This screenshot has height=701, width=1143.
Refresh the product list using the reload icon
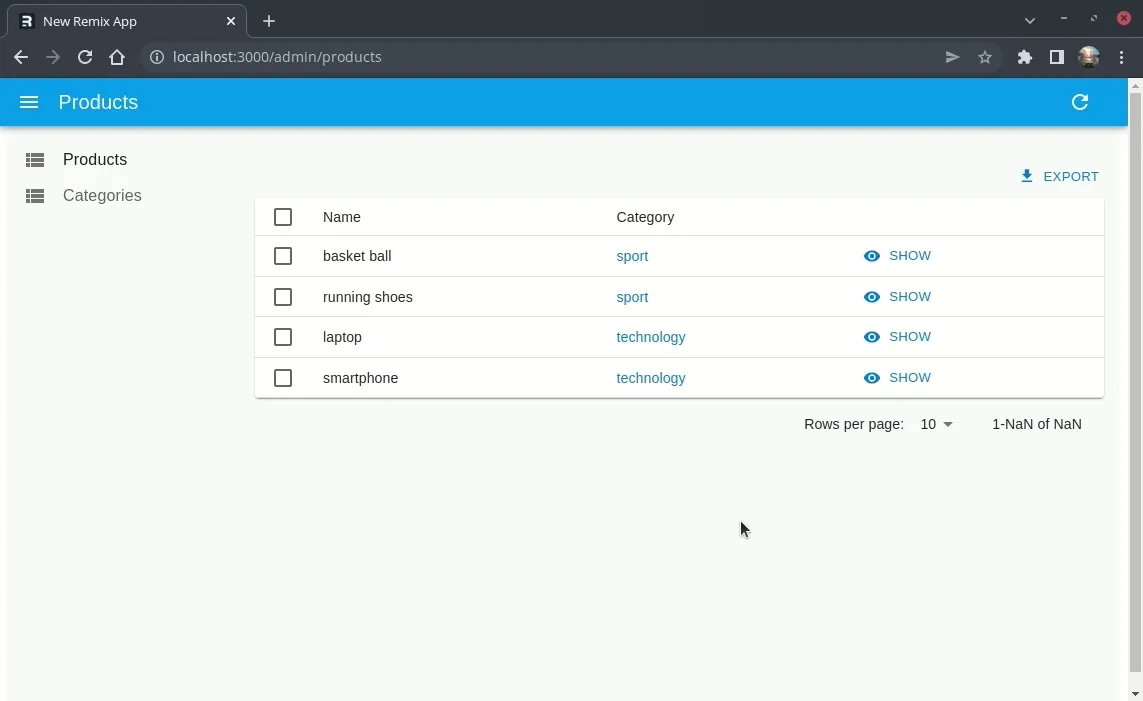point(1079,102)
